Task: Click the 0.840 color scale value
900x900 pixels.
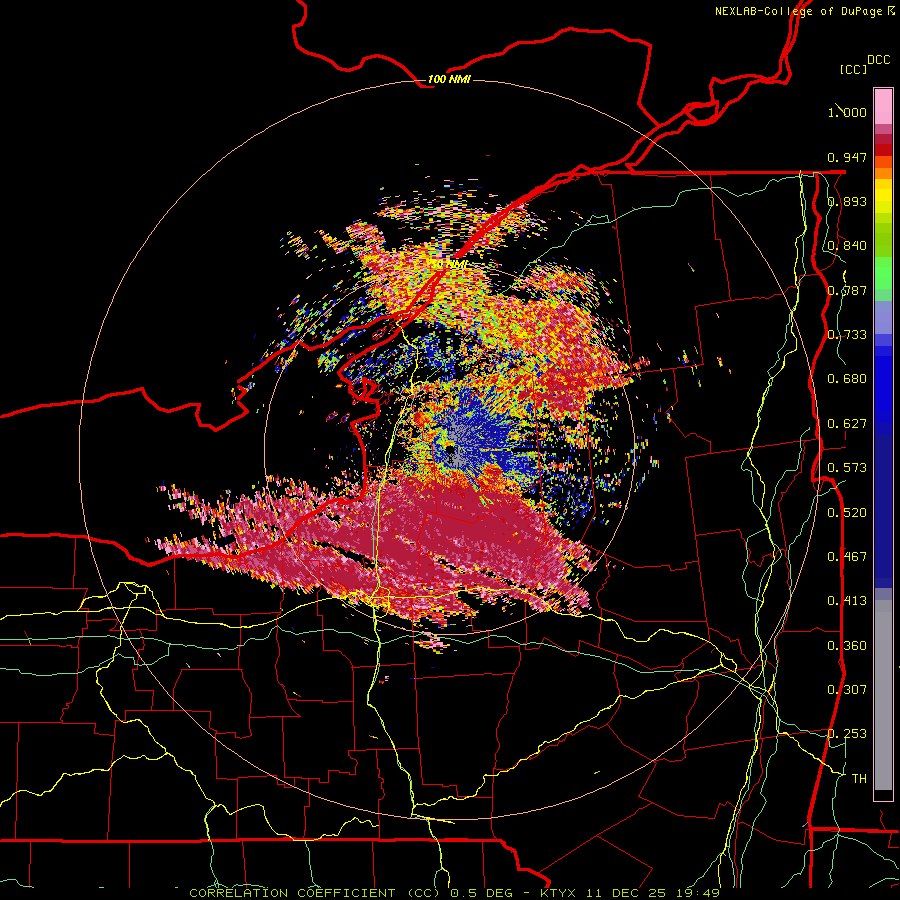Action: point(847,246)
